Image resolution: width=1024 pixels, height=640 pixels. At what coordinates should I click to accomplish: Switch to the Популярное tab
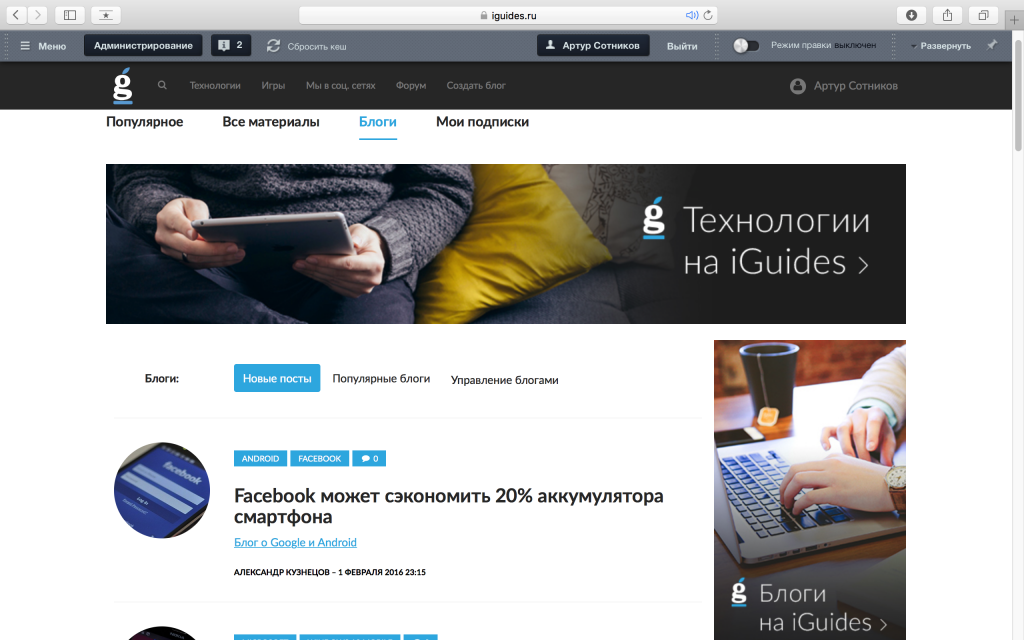[144, 121]
